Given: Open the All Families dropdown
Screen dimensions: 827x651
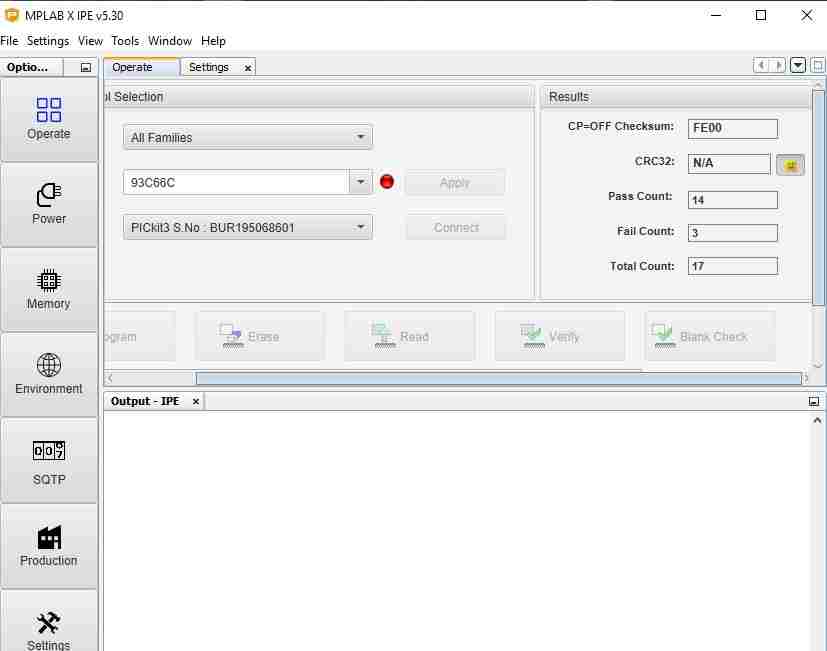Looking at the screenshot, I should [247, 137].
